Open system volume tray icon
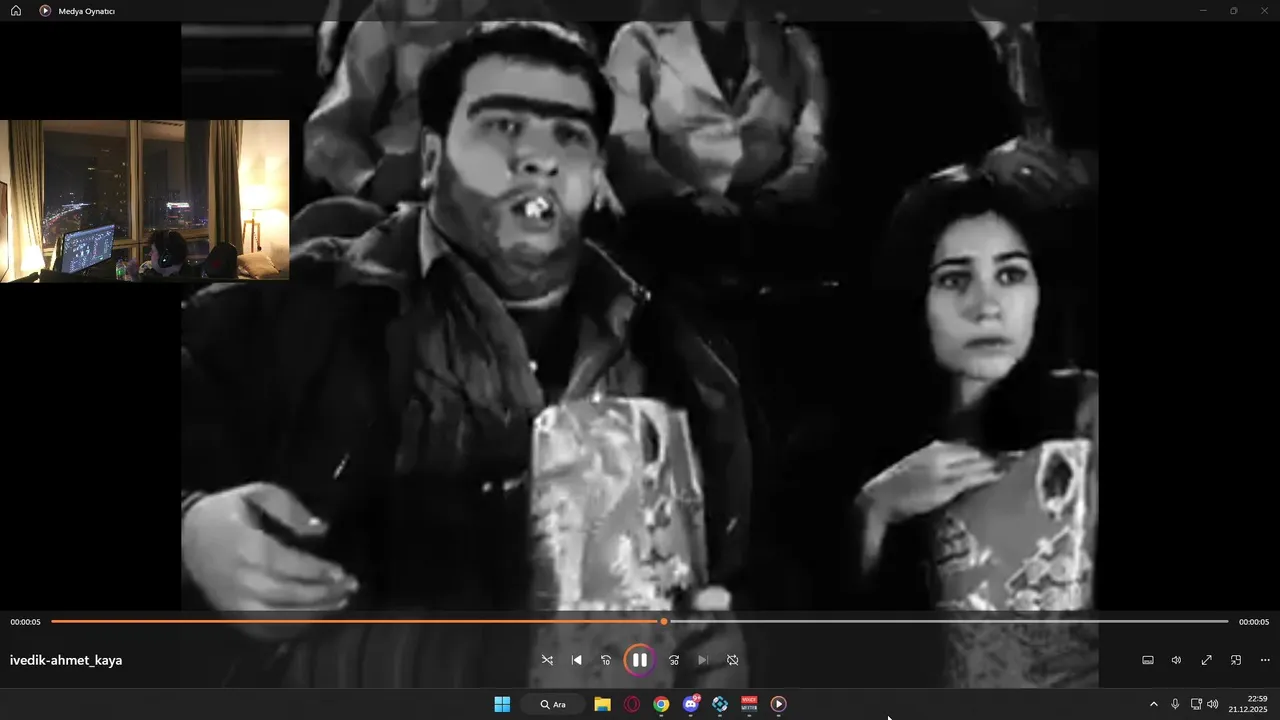This screenshot has width=1280, height=720. click(x=1213, y=704)
